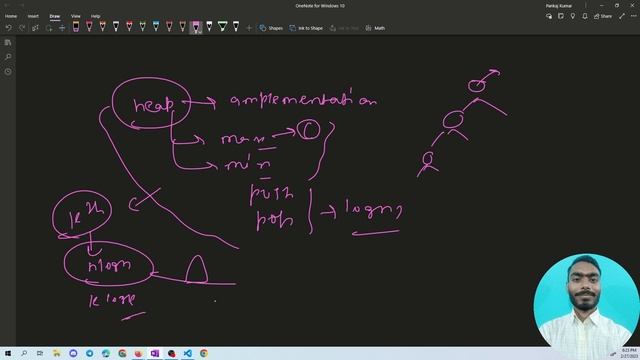Share this notebook
The width and height of the screenshot is (640, 360).
[x=603, y=16]
